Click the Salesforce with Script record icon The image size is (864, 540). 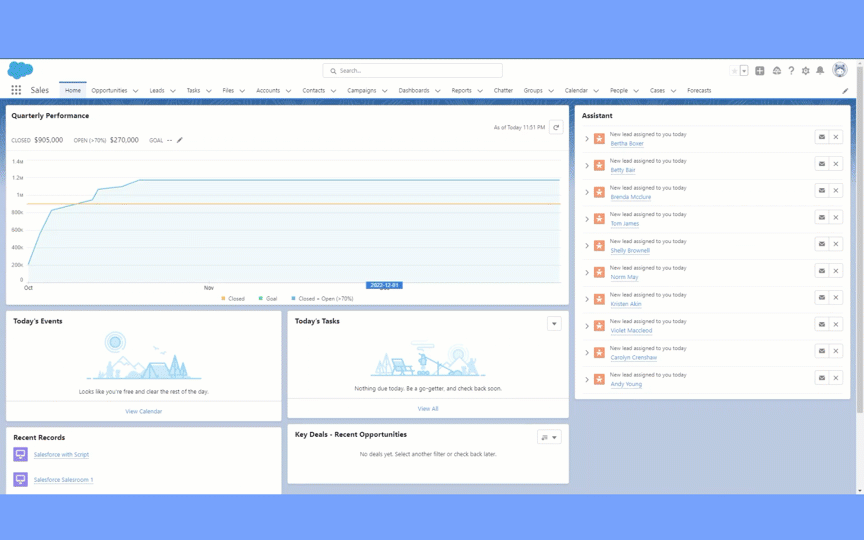point(20,454)
